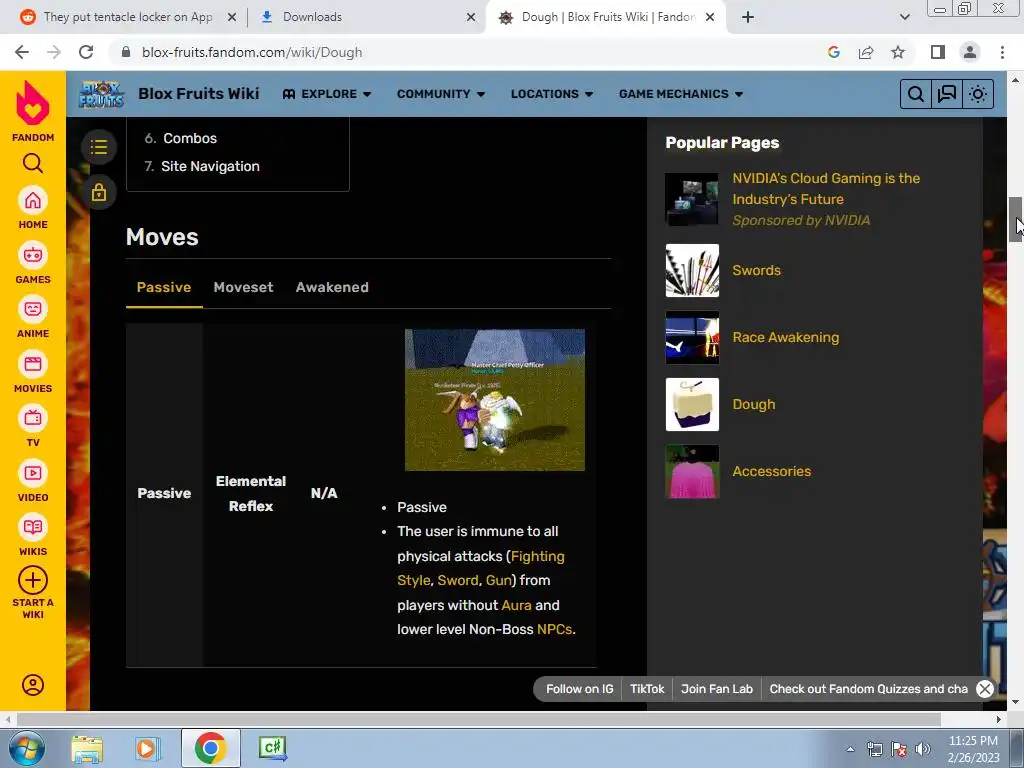Image resolution: width=1024 pixels, height=768 pixels.
Task: Open the table of contents list icon
Action: (x=99, y=146)
